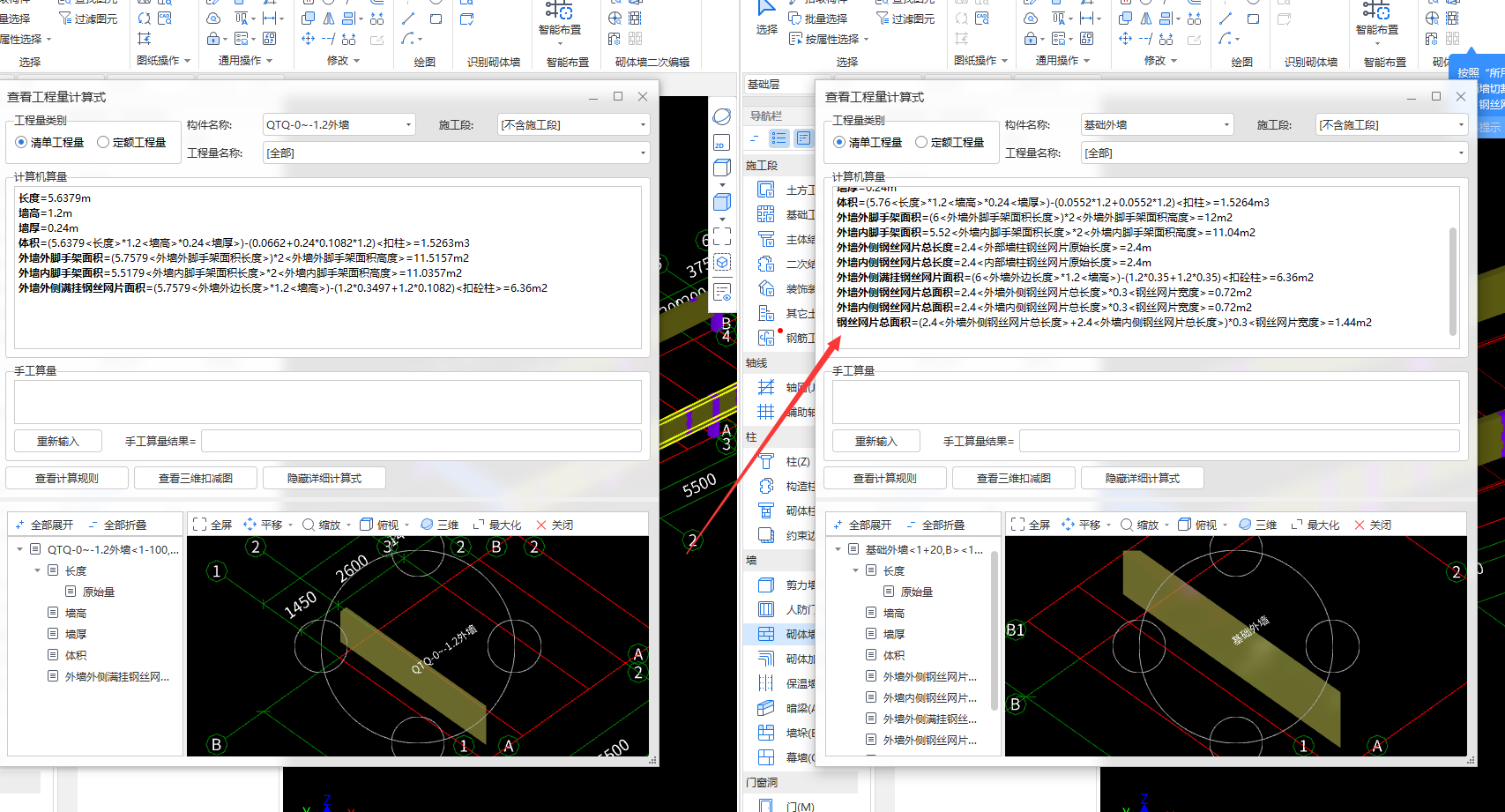The width and height of the screenshot is (1505, 812).
Task: Click 全部折叠 in the left dialog
Action: tap(116, 525)
